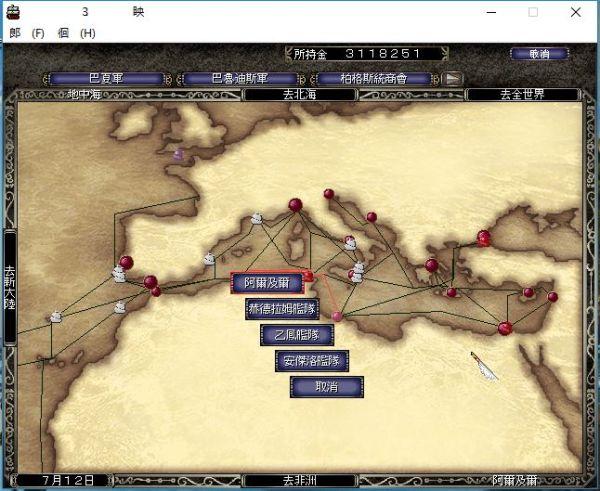Screen dimensions: 600x491
Task: Select the white ship icon at Naples
Action: tap(350, 243)
